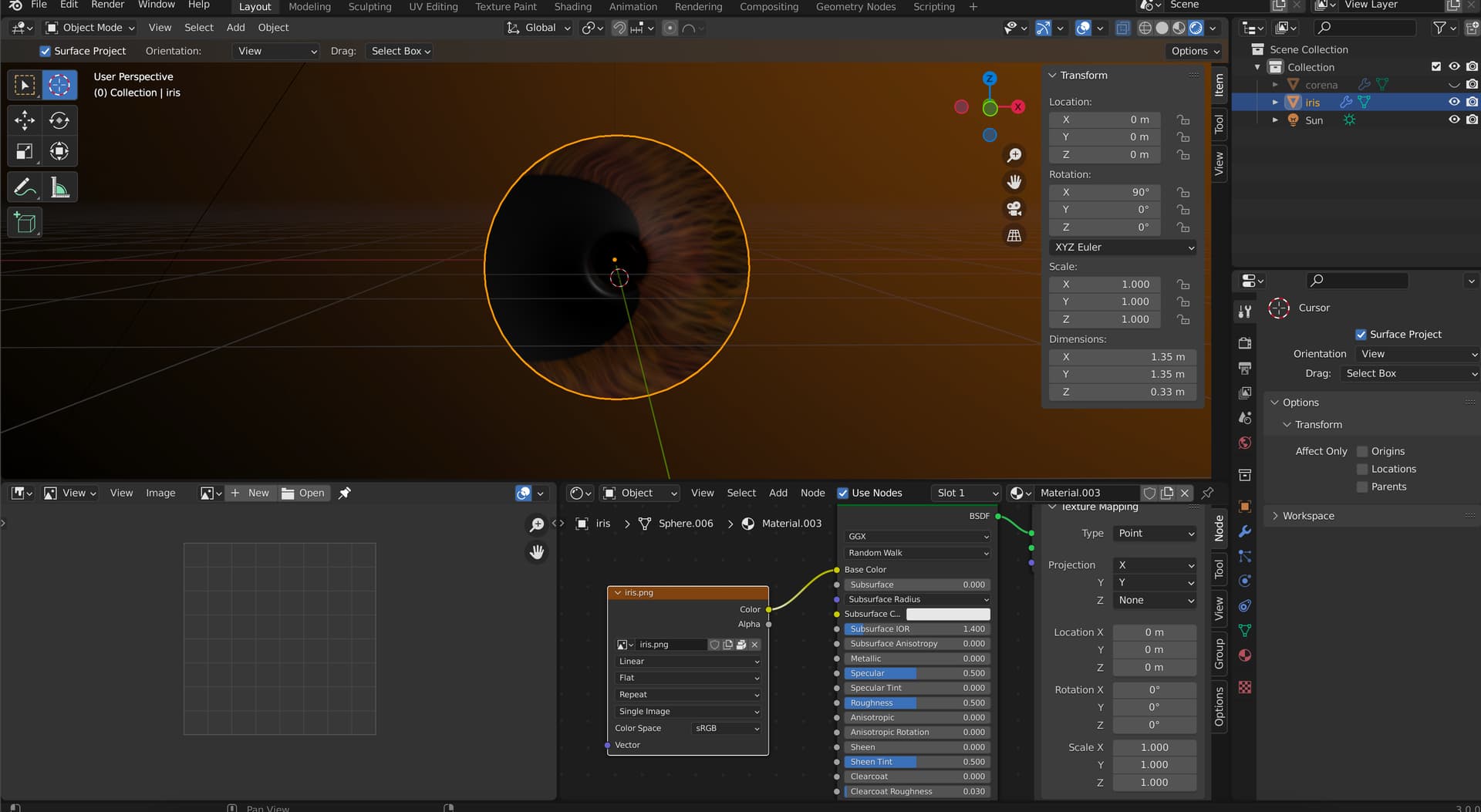The width and height of the screenshot is (1481, 812).
Task: Open the Item sidebar tab
Action: 1220,85
